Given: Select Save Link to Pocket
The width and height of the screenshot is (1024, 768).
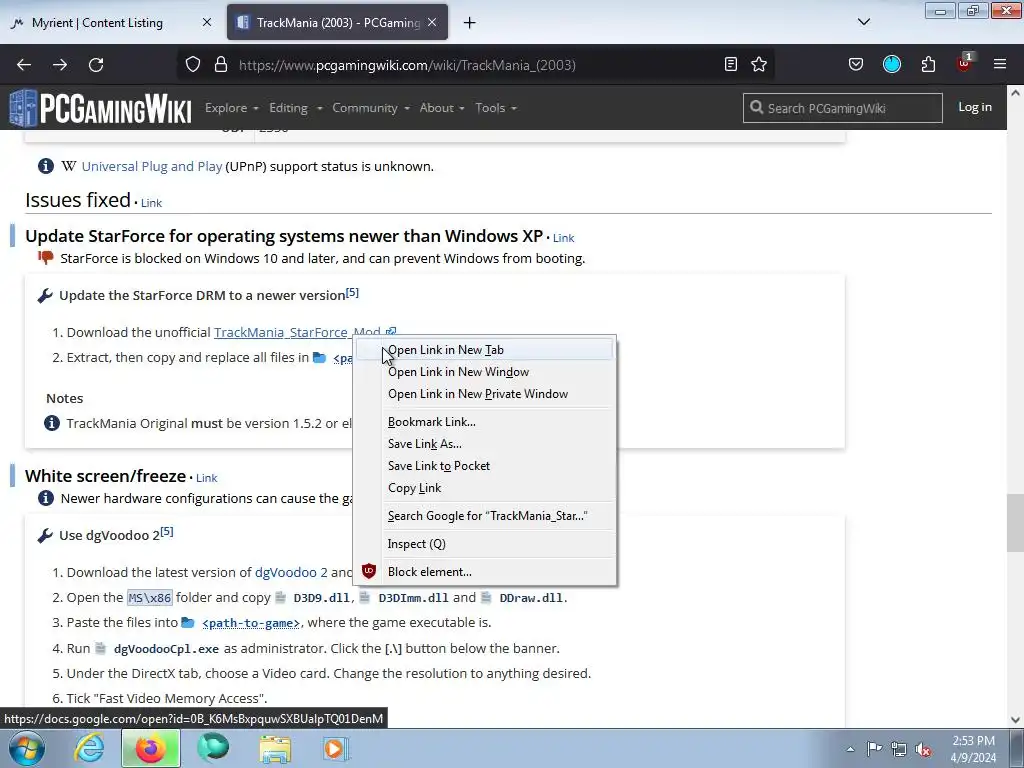Looking at the screenshot, I should click(485, 466).
